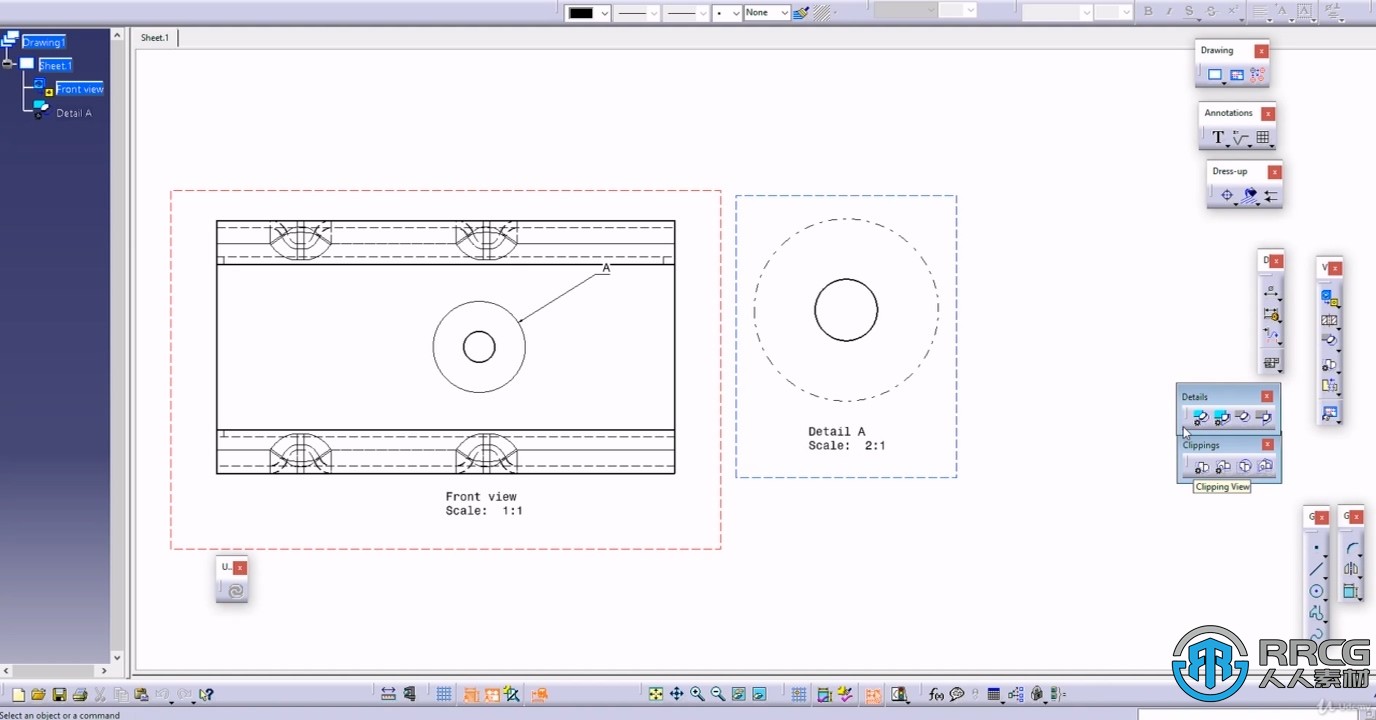
Task: Select the Line tool in geometry toolbar
Action: click(x=1316, y=569)
